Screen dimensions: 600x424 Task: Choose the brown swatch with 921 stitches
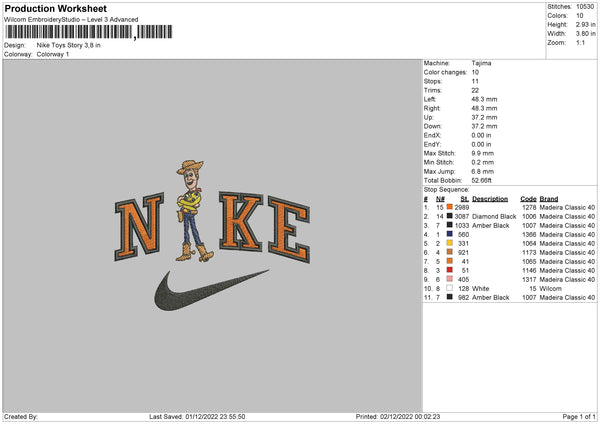[450, 252]
